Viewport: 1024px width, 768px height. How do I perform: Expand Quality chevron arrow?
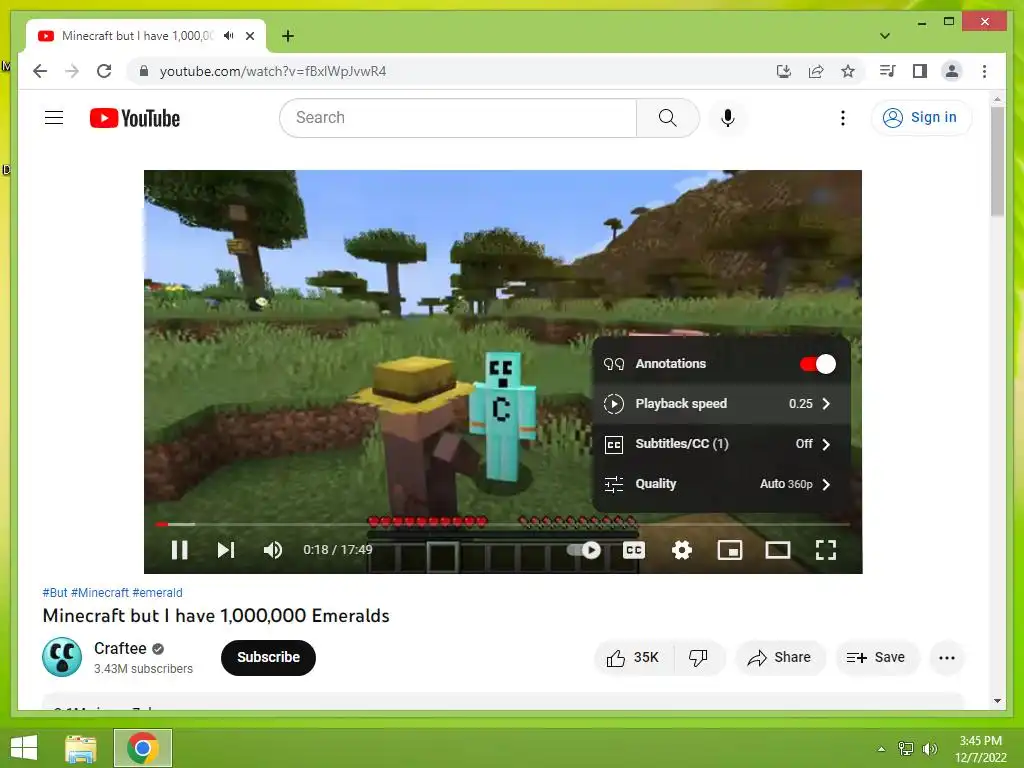click(x=826, y=484)
